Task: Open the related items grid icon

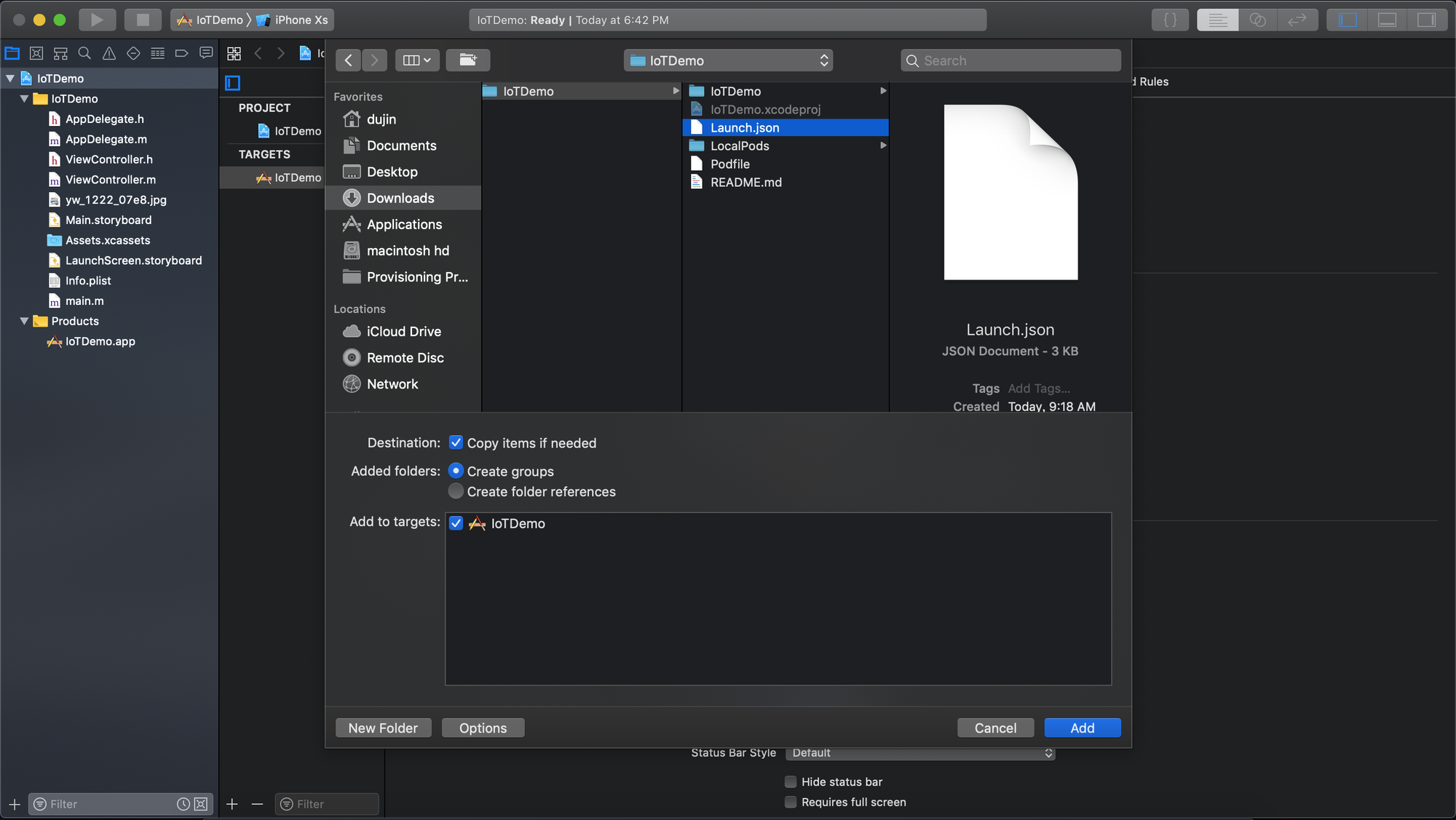Action: coord(234,53)
